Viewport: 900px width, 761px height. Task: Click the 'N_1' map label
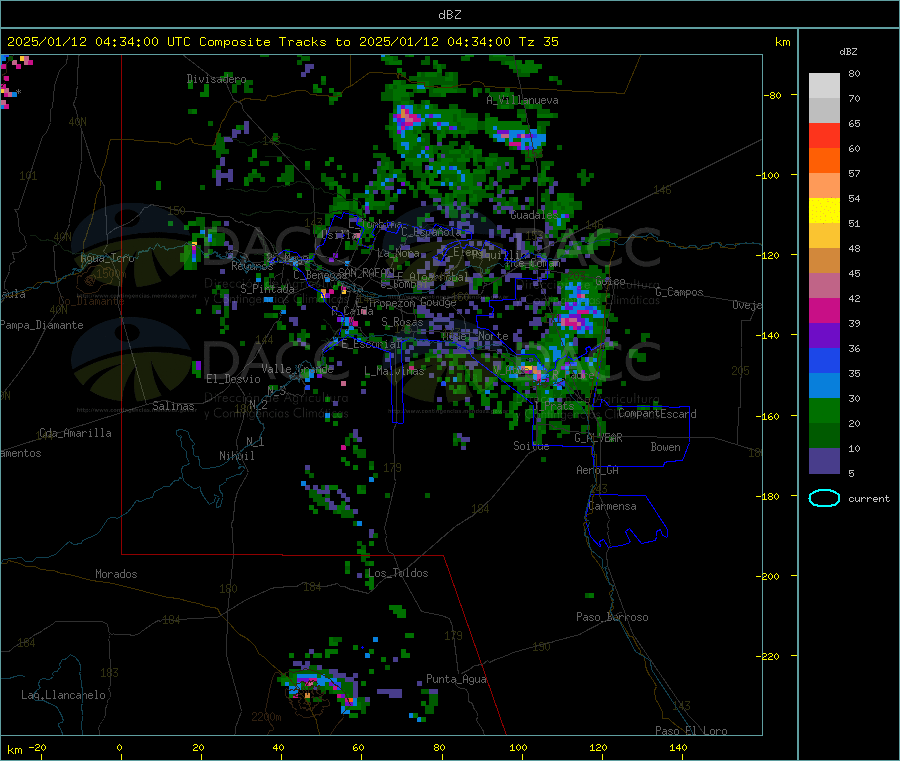(255, 441)
